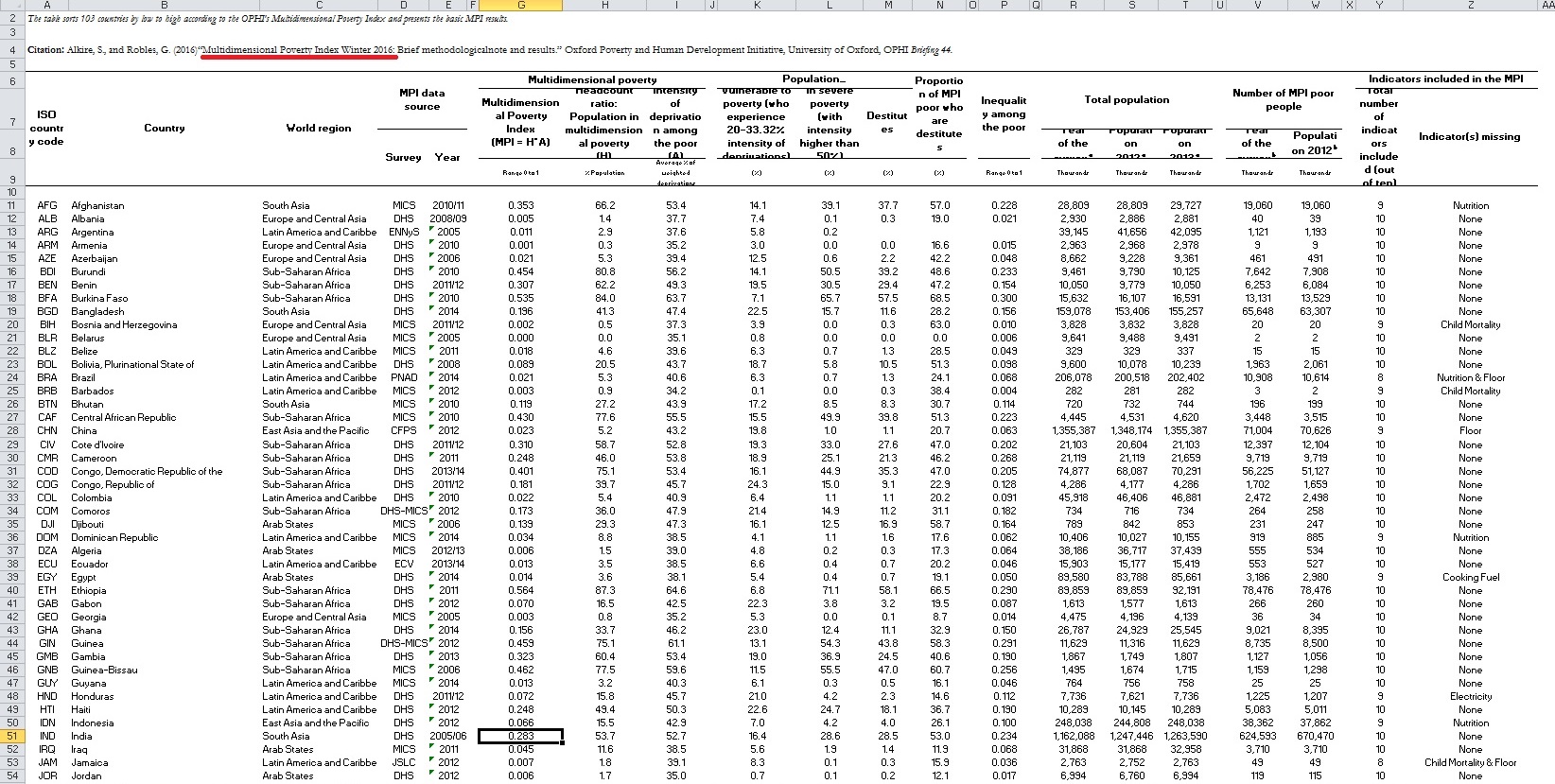
Task: Click 'Child Mortality & Floor' cell for Jamaica
Action: (x=1470, y=762)
